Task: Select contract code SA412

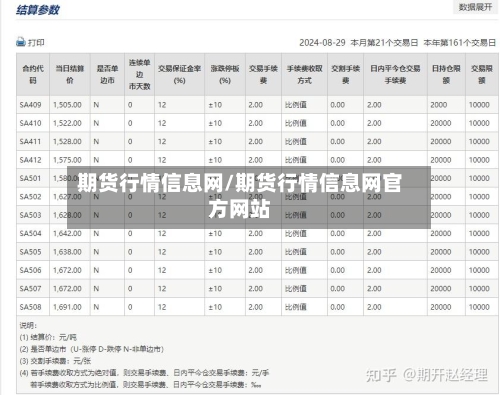Action: 30,160
